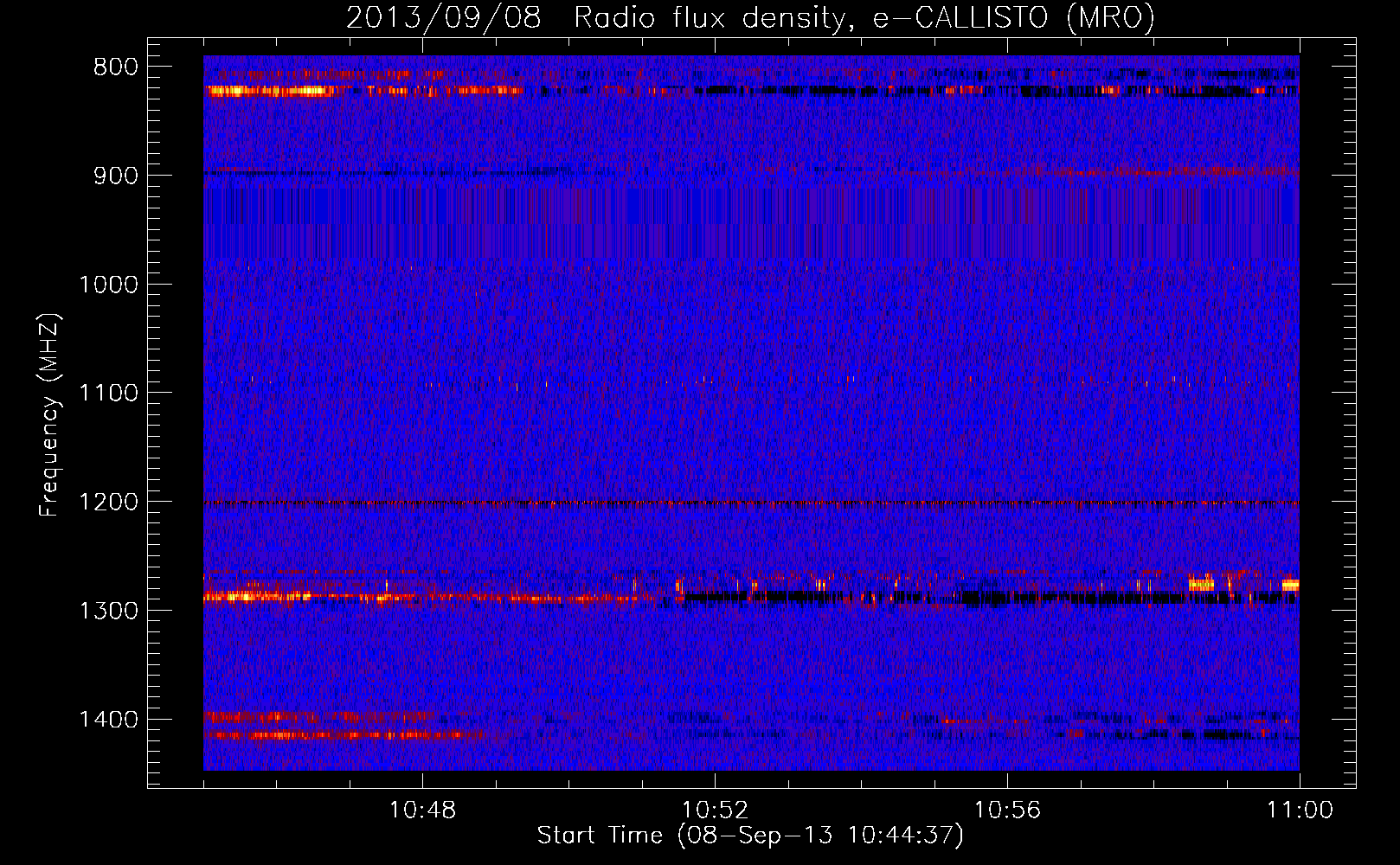Click the 1100 frequency tick label
This screenshot has height=865, width=1400.
(x=108, y=393)
